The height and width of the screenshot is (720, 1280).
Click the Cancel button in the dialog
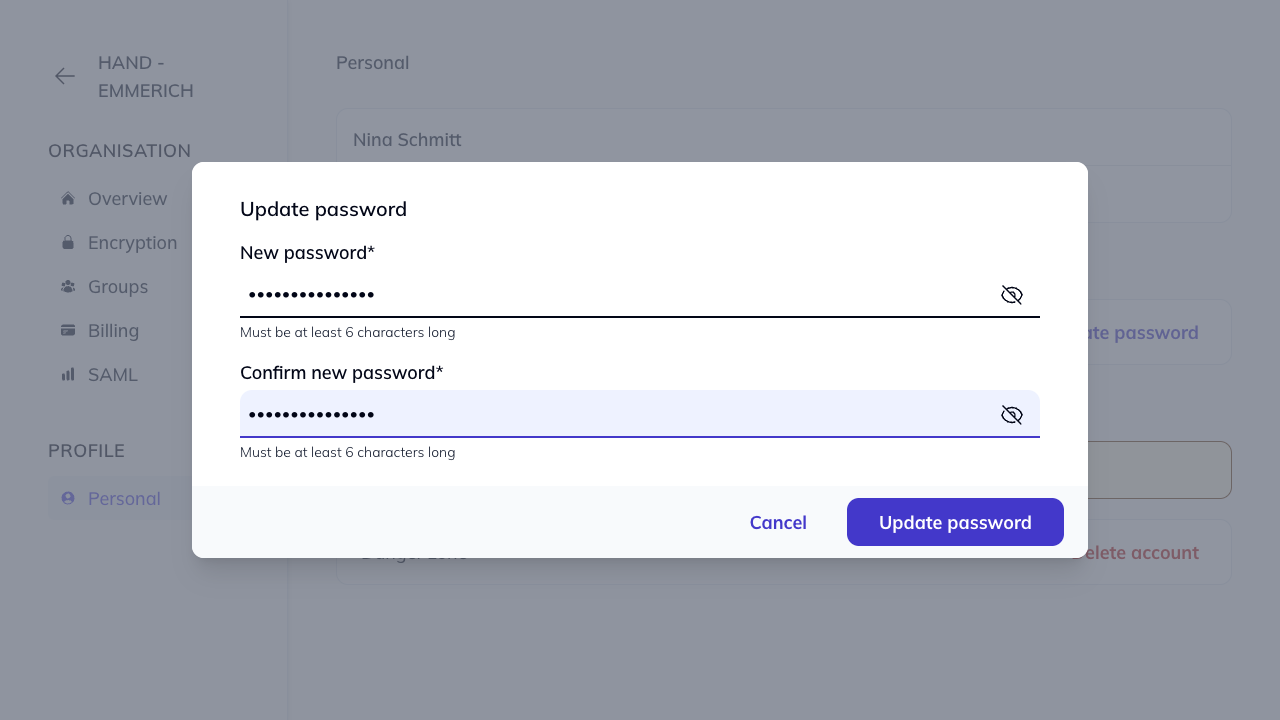(778, 522)
